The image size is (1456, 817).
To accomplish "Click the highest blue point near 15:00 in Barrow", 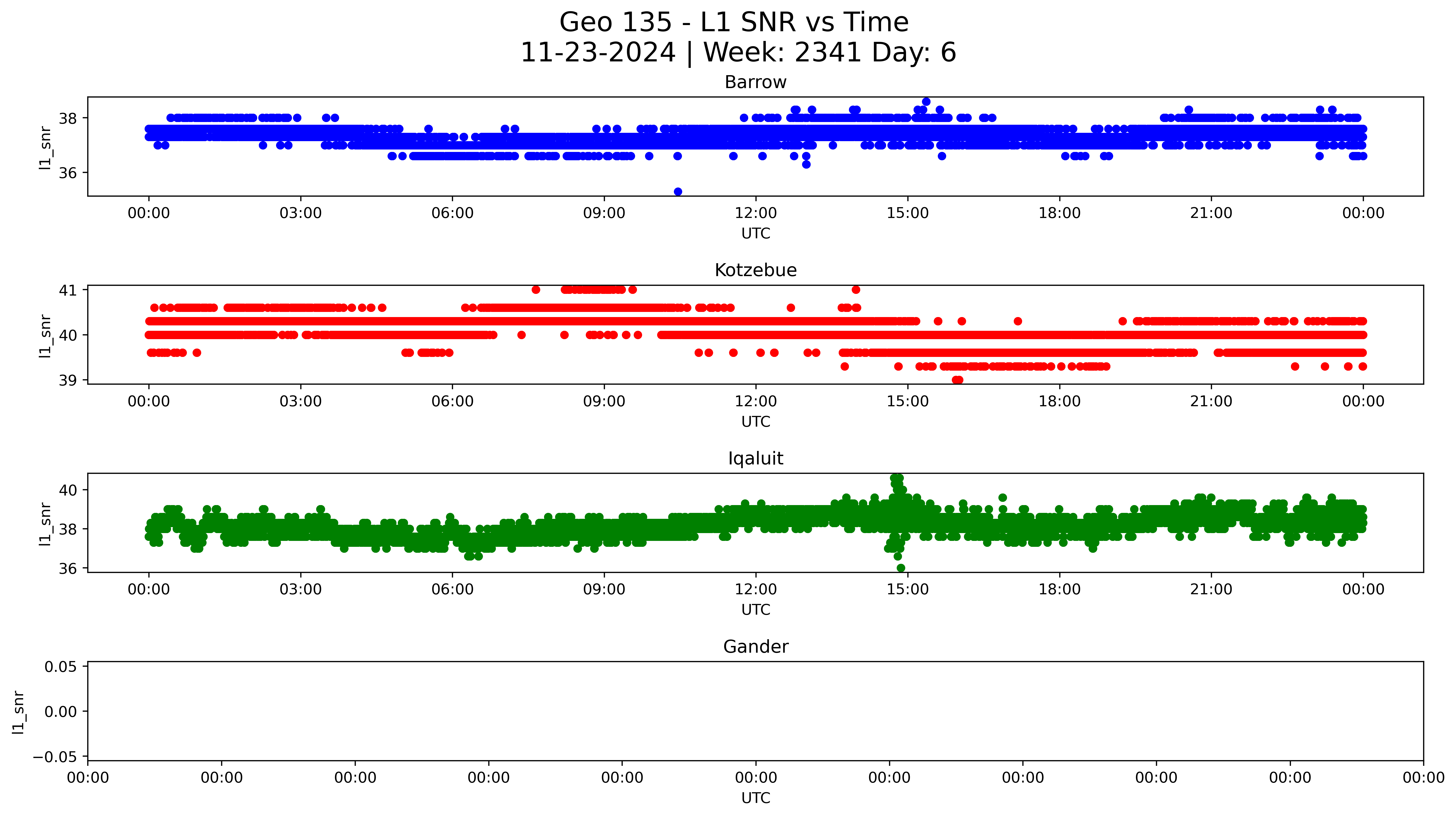I will (x=926, y=102).
